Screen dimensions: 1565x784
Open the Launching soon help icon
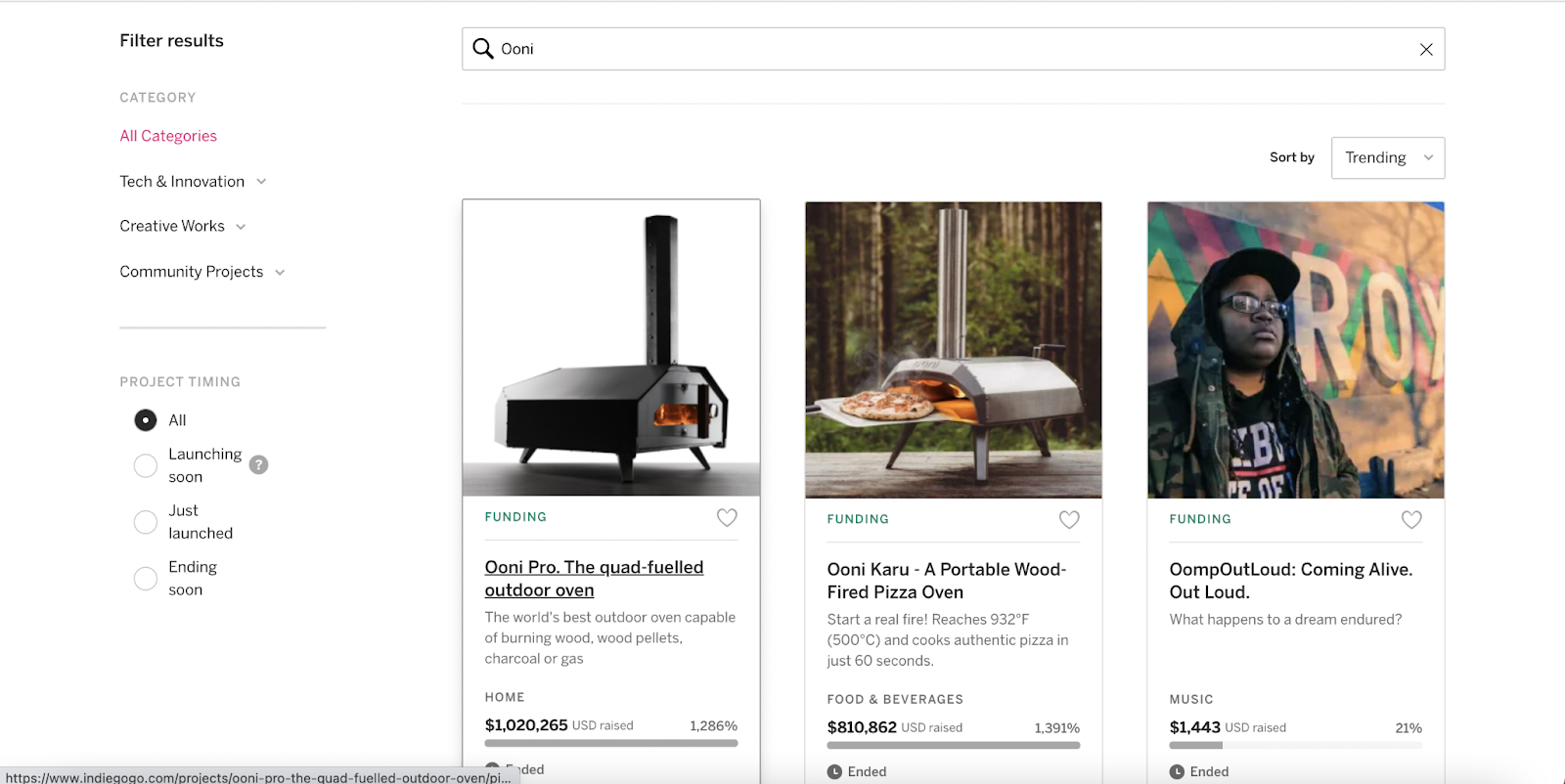258,465
